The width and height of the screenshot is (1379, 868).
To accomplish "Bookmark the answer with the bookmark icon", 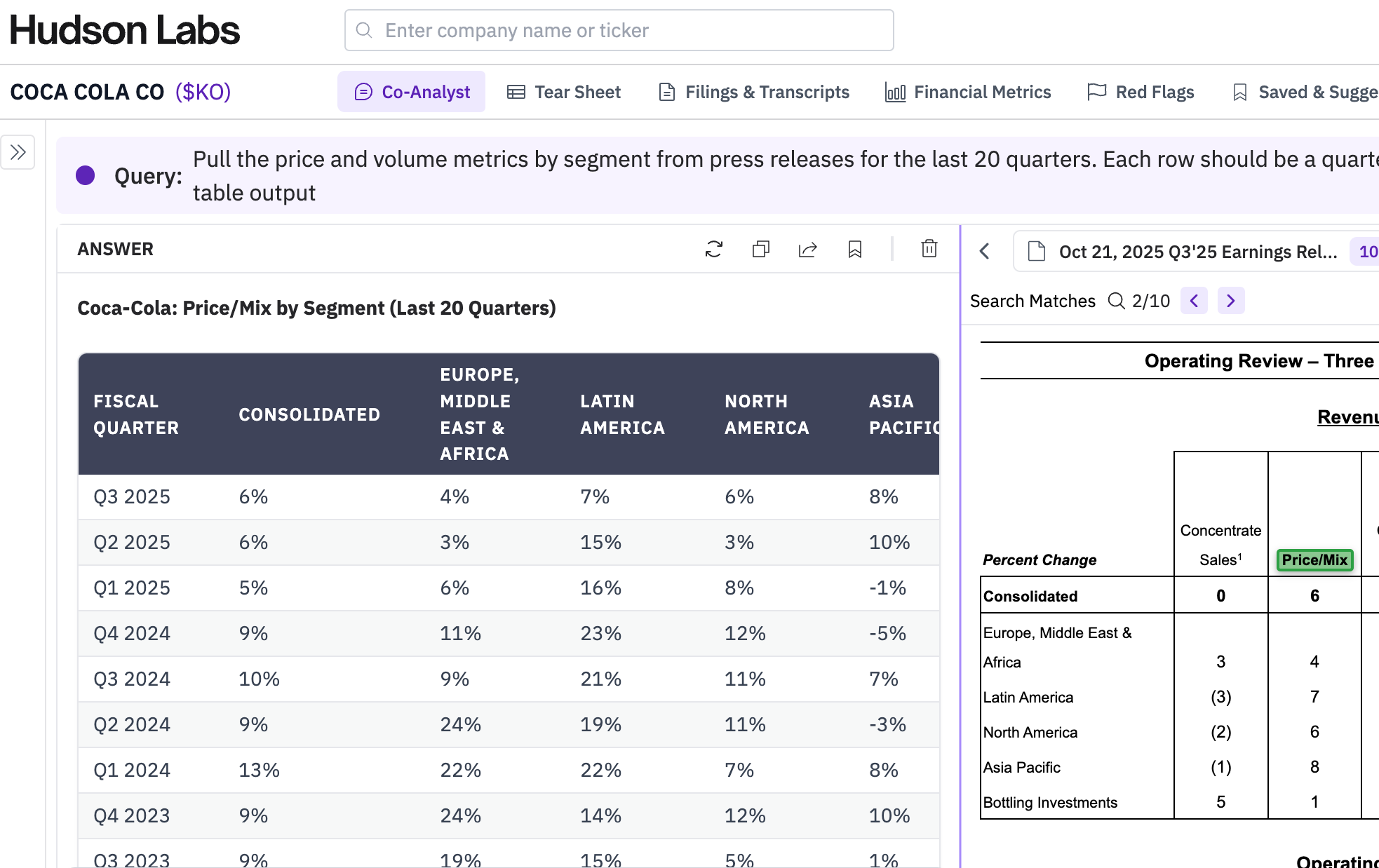I will pyautogui.click(x=855, y=249).
